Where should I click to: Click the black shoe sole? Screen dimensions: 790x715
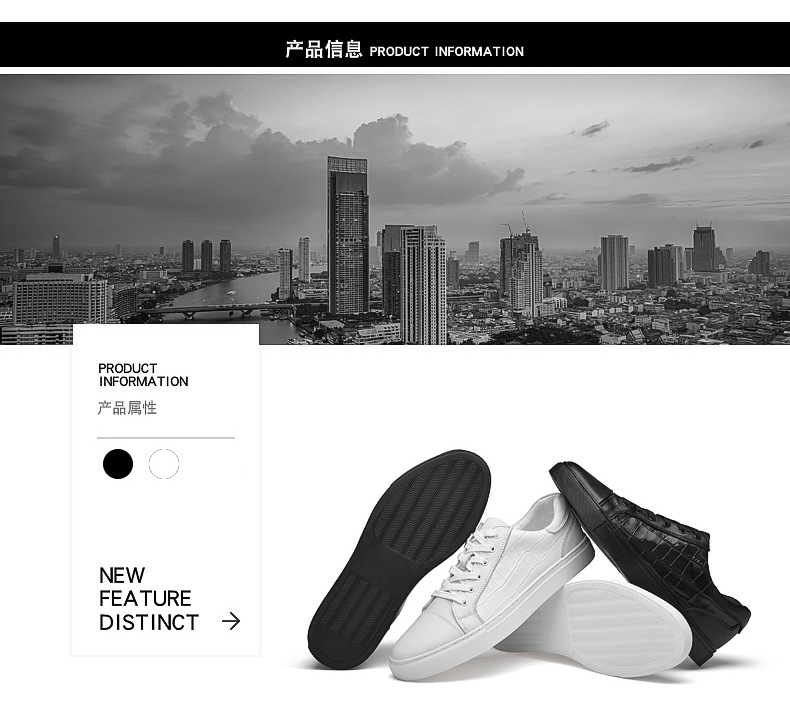(399, 558)
